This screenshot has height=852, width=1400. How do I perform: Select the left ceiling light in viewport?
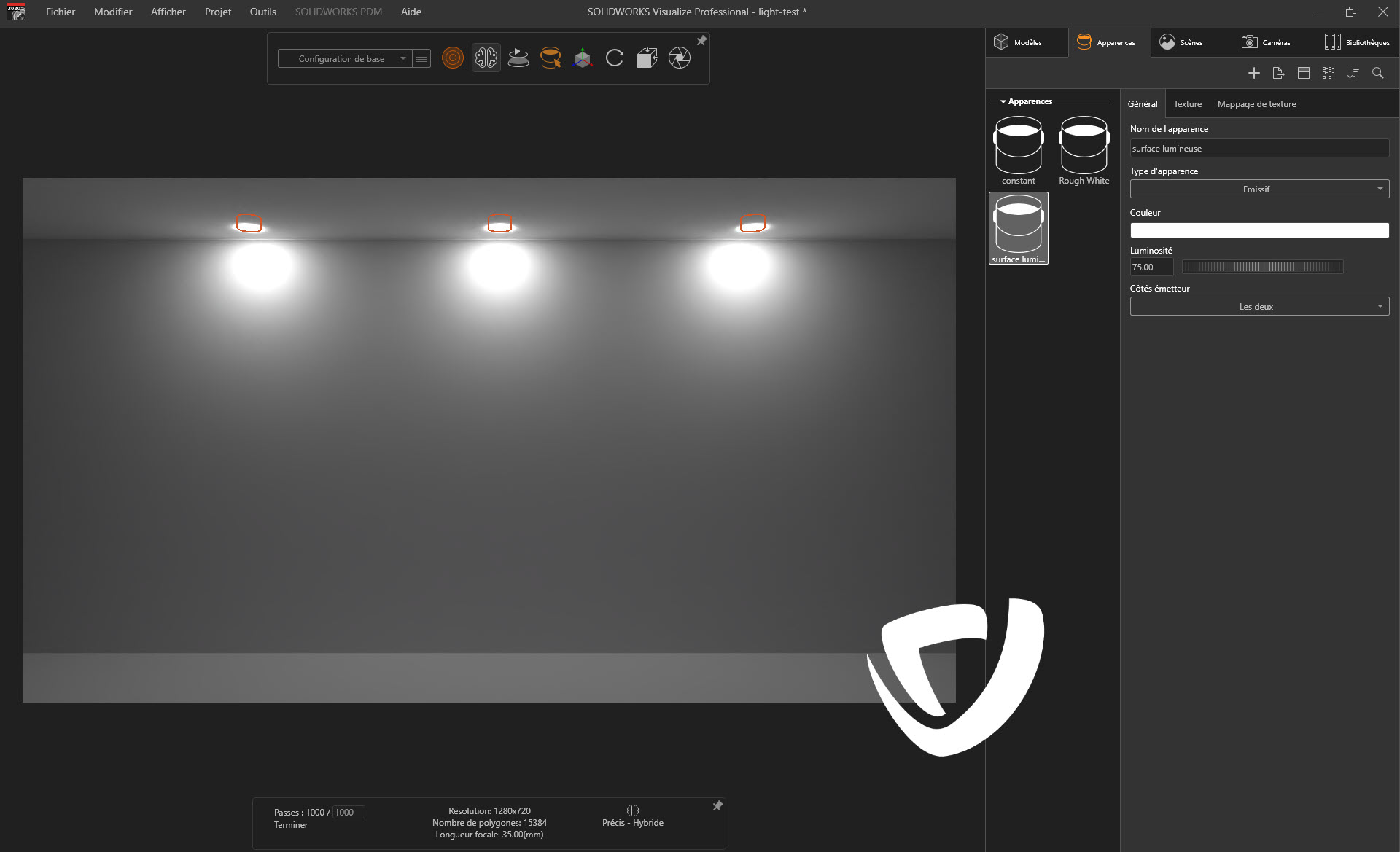coord(249,223)
